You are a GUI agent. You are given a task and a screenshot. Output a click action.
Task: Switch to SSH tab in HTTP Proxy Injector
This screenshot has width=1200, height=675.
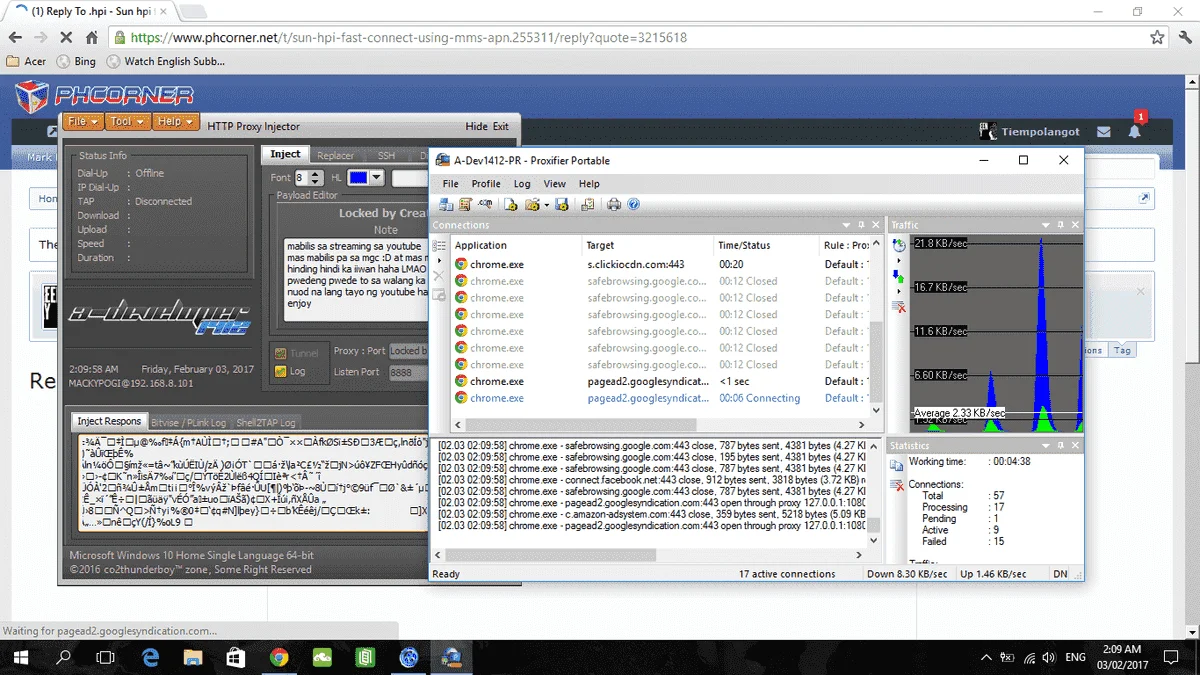pos(386,155)
